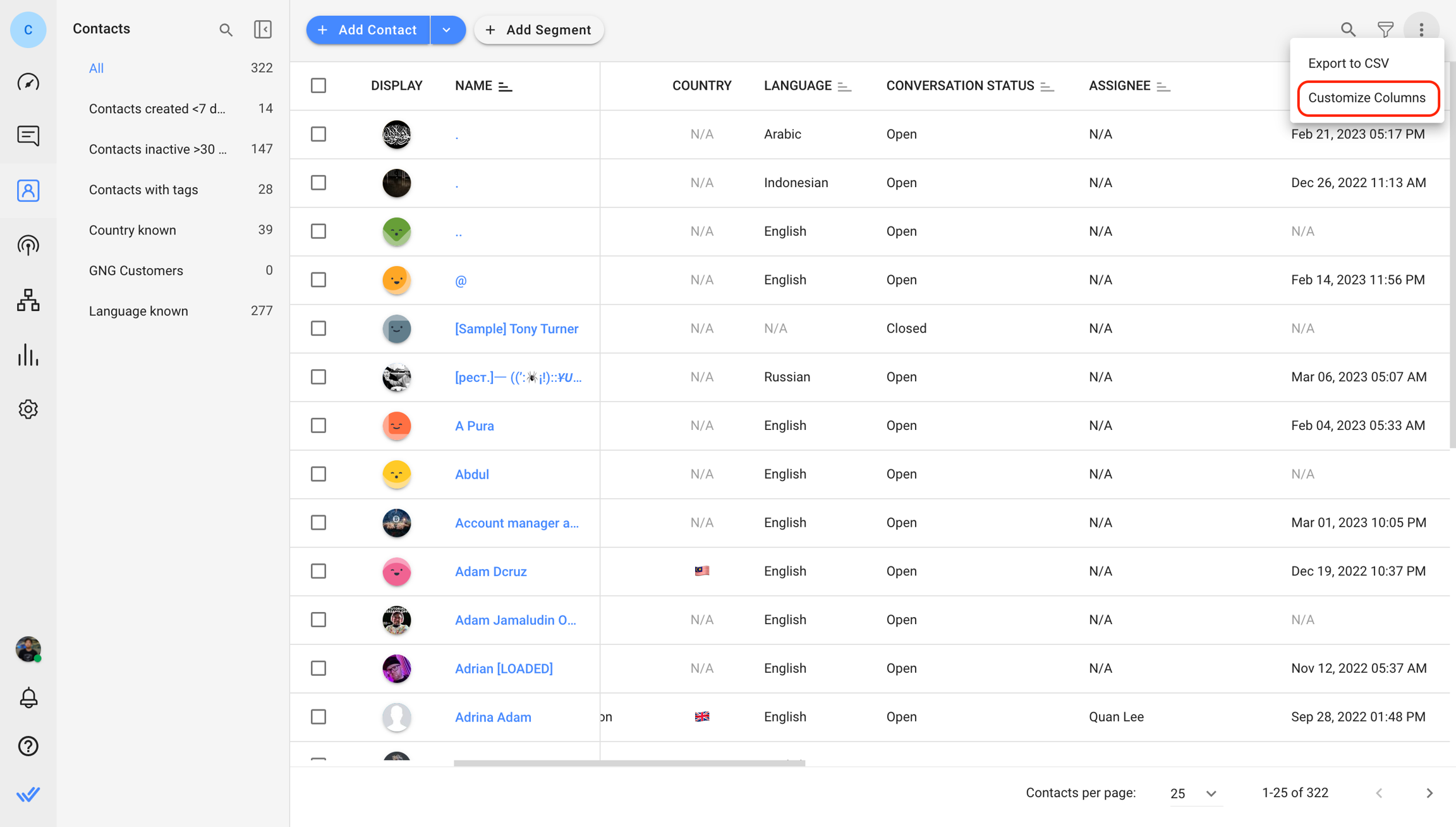Select the A Pura row checkbox
This screenshot has height=827, width=1456.
coord(318,426)
